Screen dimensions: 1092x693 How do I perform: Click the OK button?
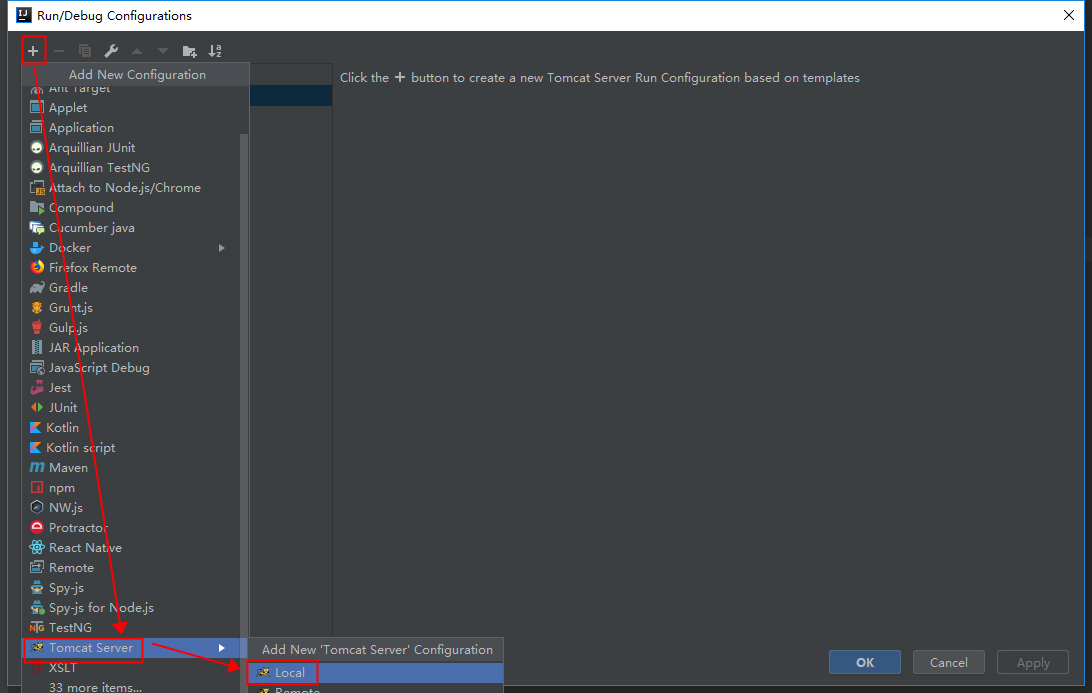pyautogui.click(x=864, y=662)
